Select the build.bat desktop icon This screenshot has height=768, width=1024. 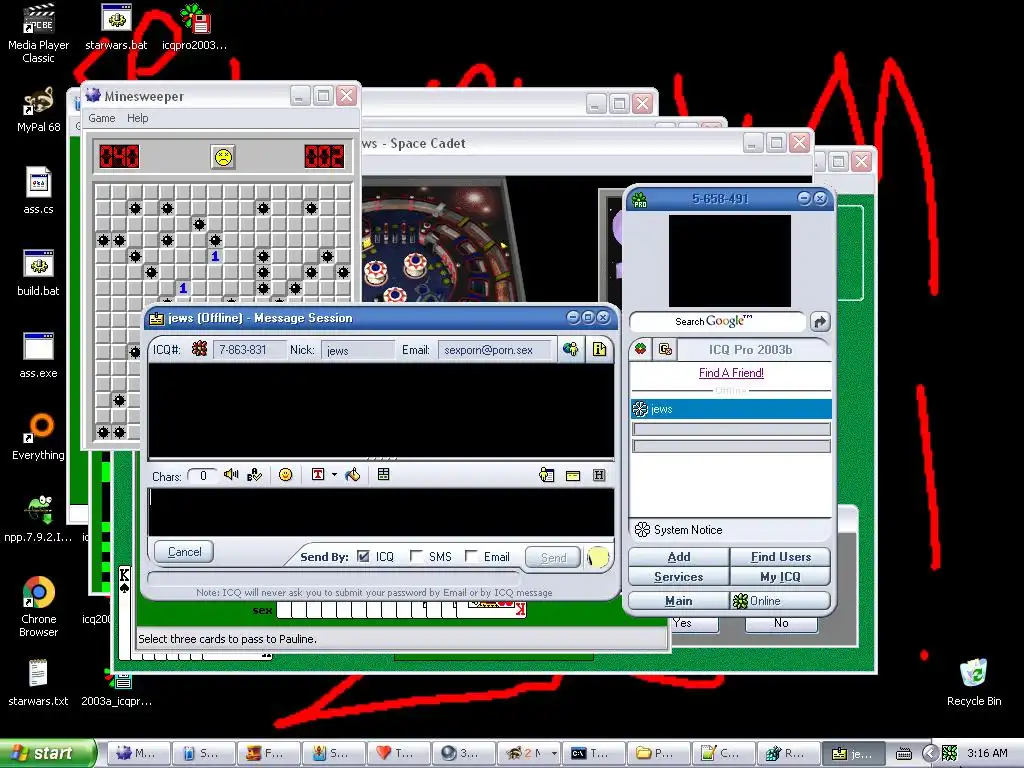click(x=39, y=273)
